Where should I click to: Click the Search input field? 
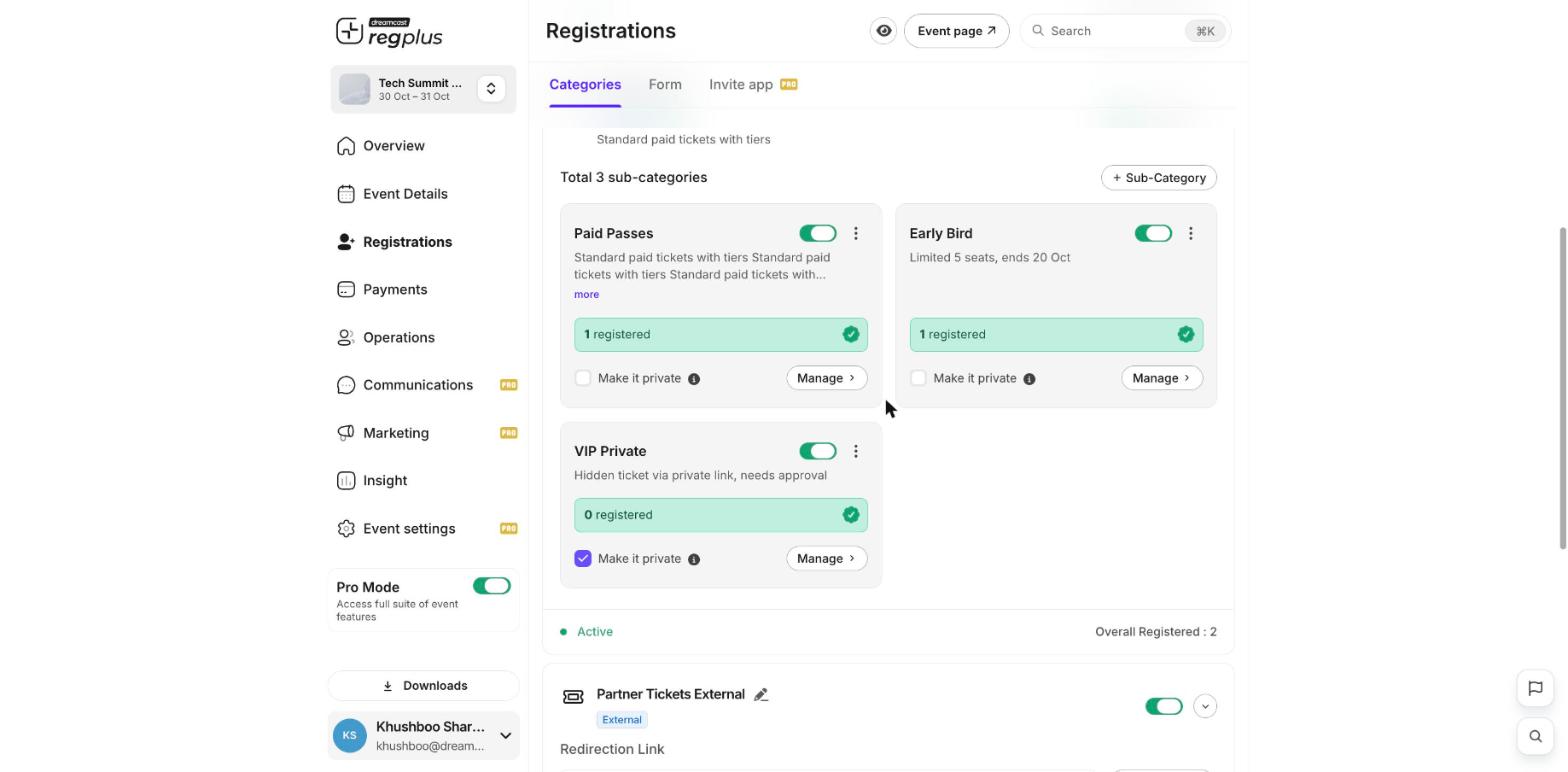[1125, 31]
